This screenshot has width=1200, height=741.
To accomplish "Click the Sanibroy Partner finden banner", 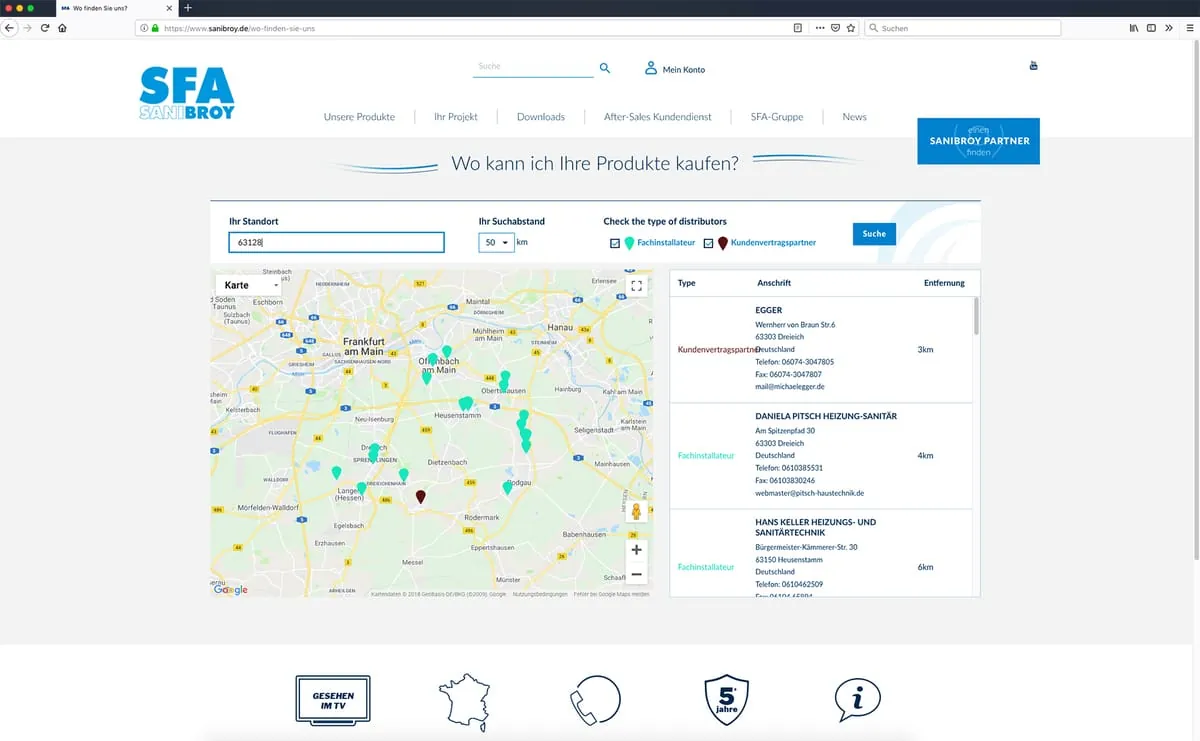I will pos(978,141).
